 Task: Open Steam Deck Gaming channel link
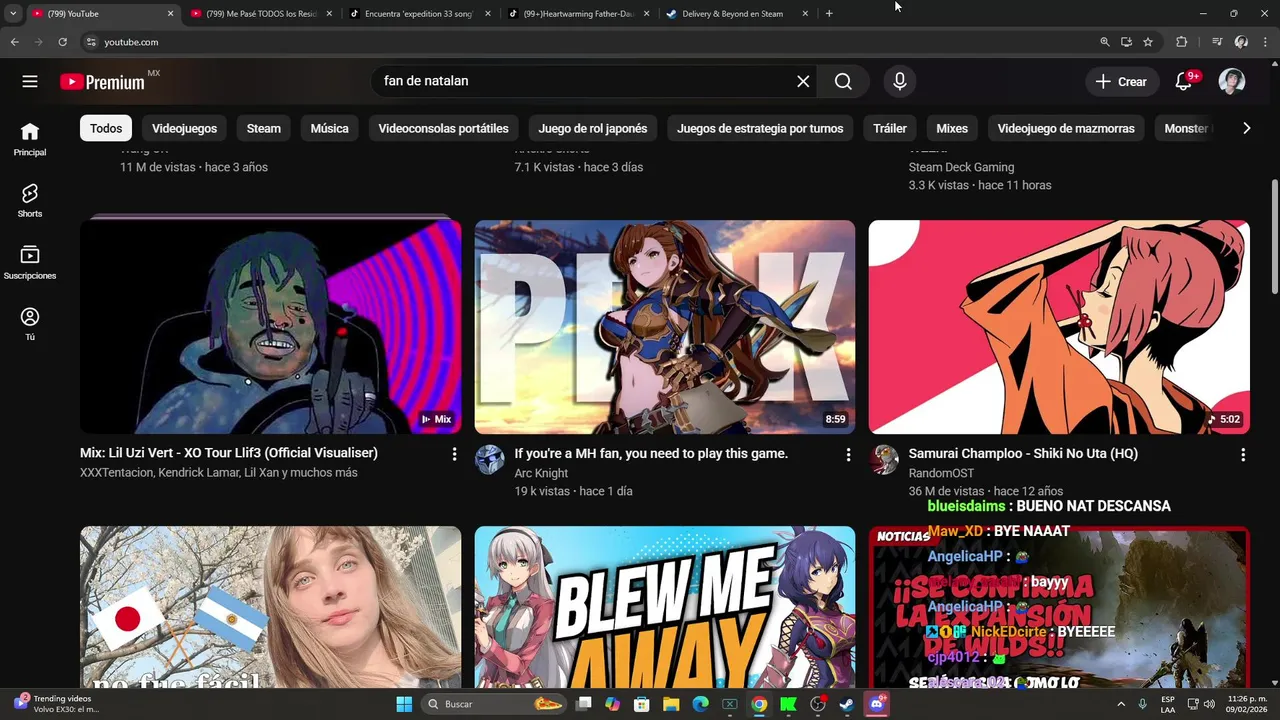(961, 167)
